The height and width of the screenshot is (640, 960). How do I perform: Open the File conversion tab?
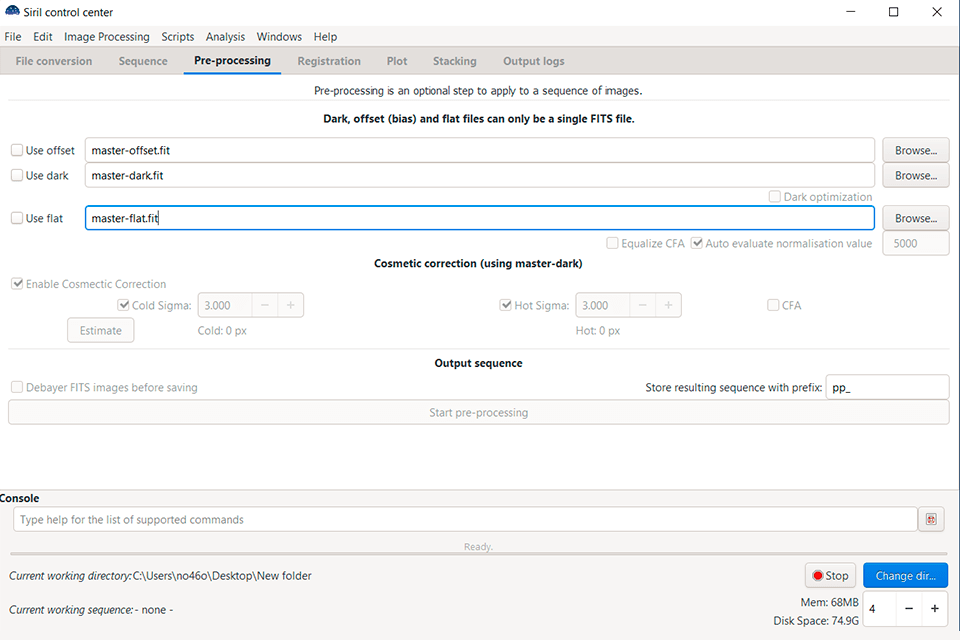click(54, 61)
